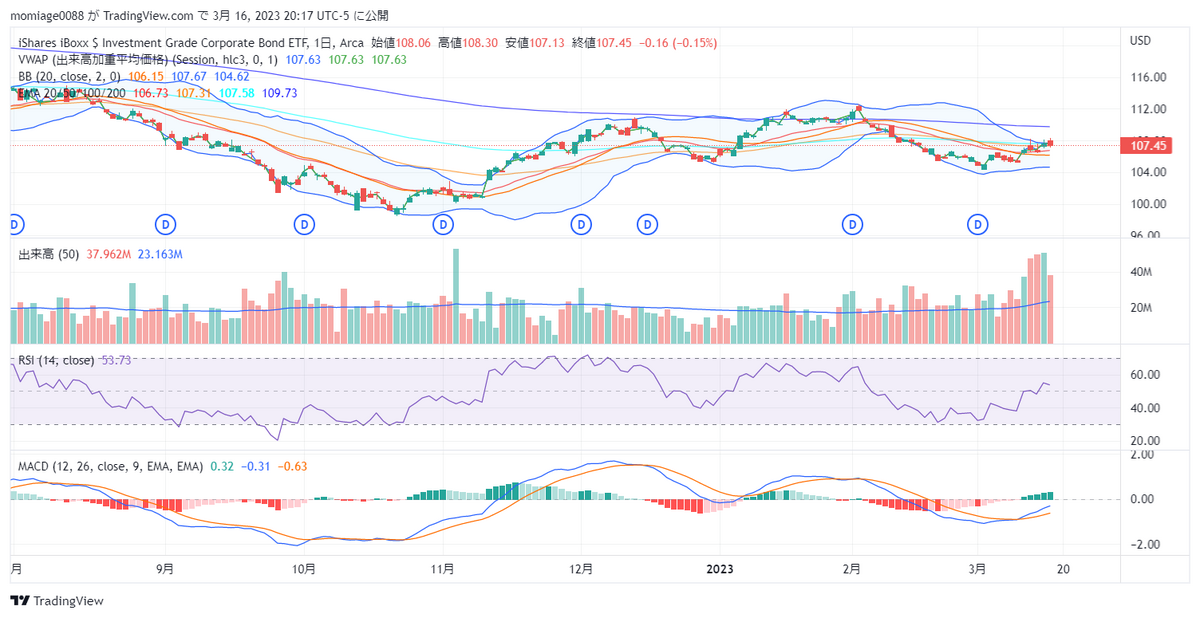Click the 112.00 price axis label
The image size is (1200, 618).
click(1147, 109)
